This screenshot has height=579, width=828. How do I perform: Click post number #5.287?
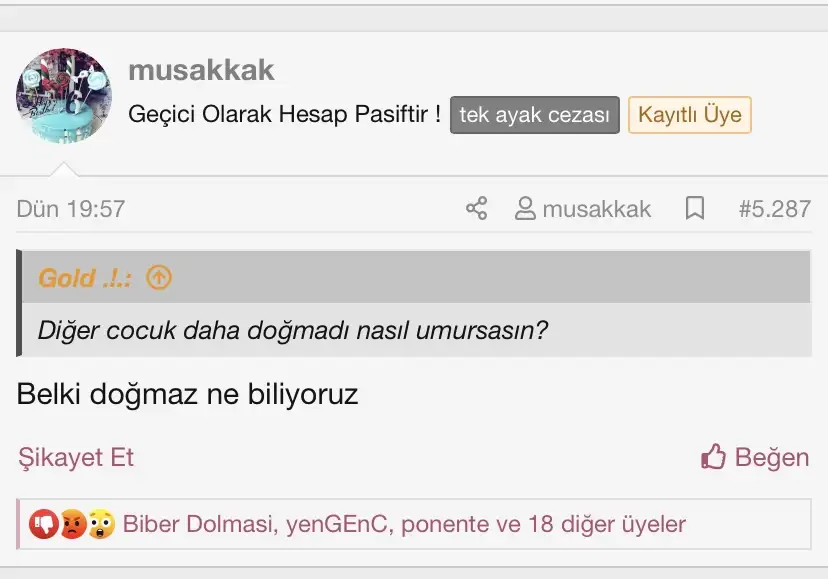coord(774,209)
